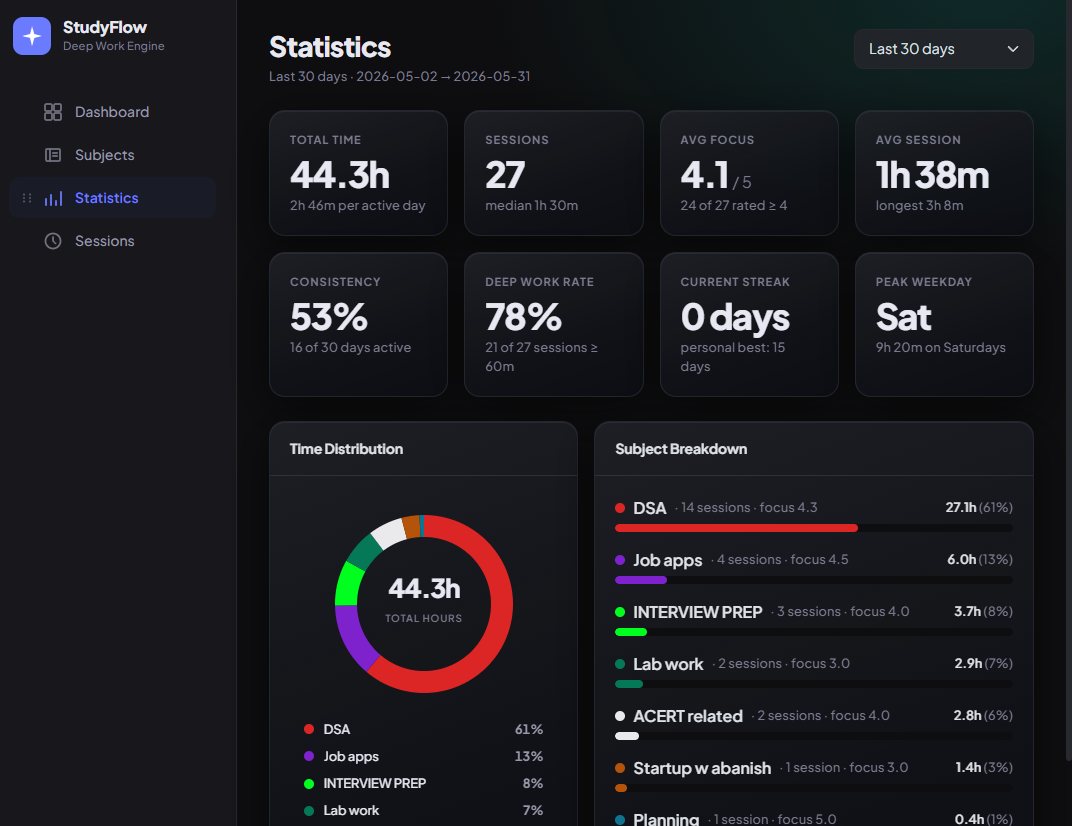This screenshot has width=1072, height=826.
Task: Click the orange Startup w abanish dot
Action: [x=620, y=769]
